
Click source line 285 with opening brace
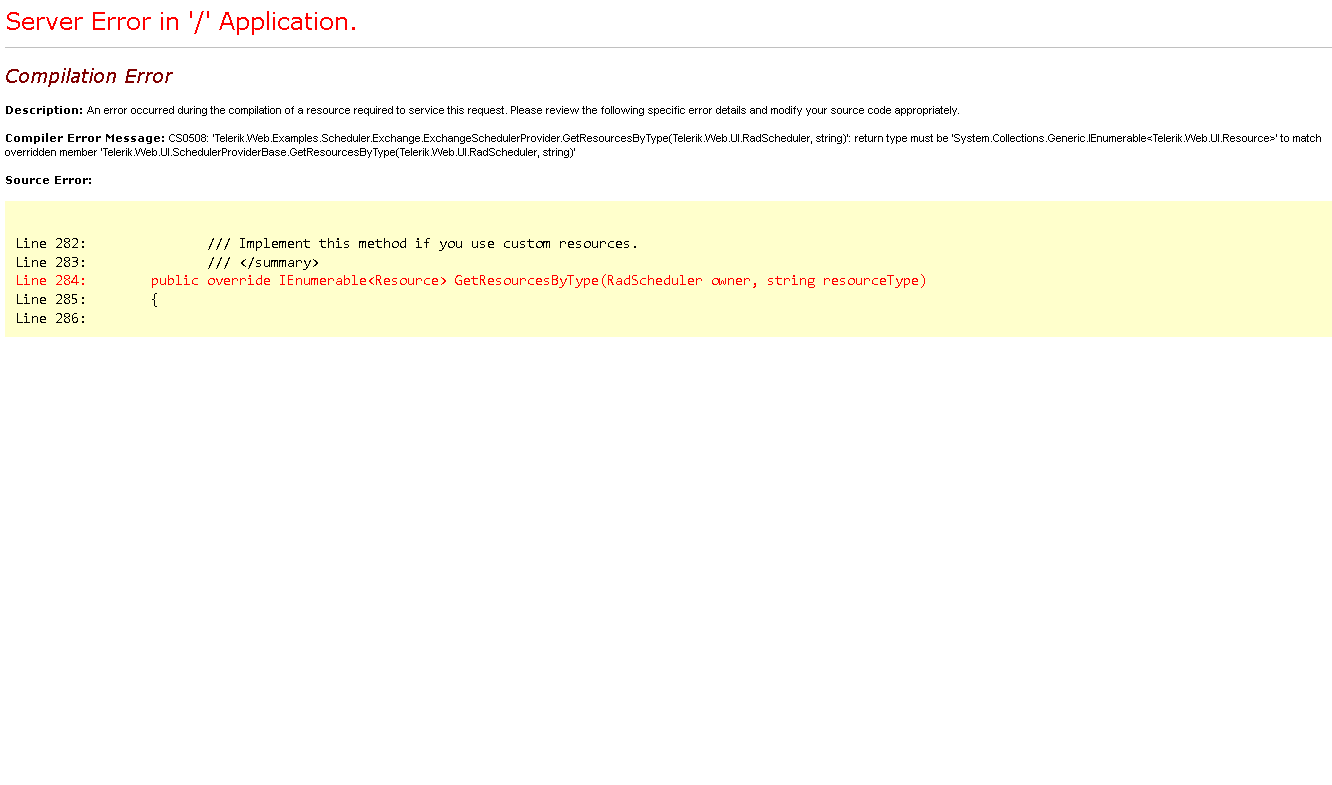(x=87, y=299)
